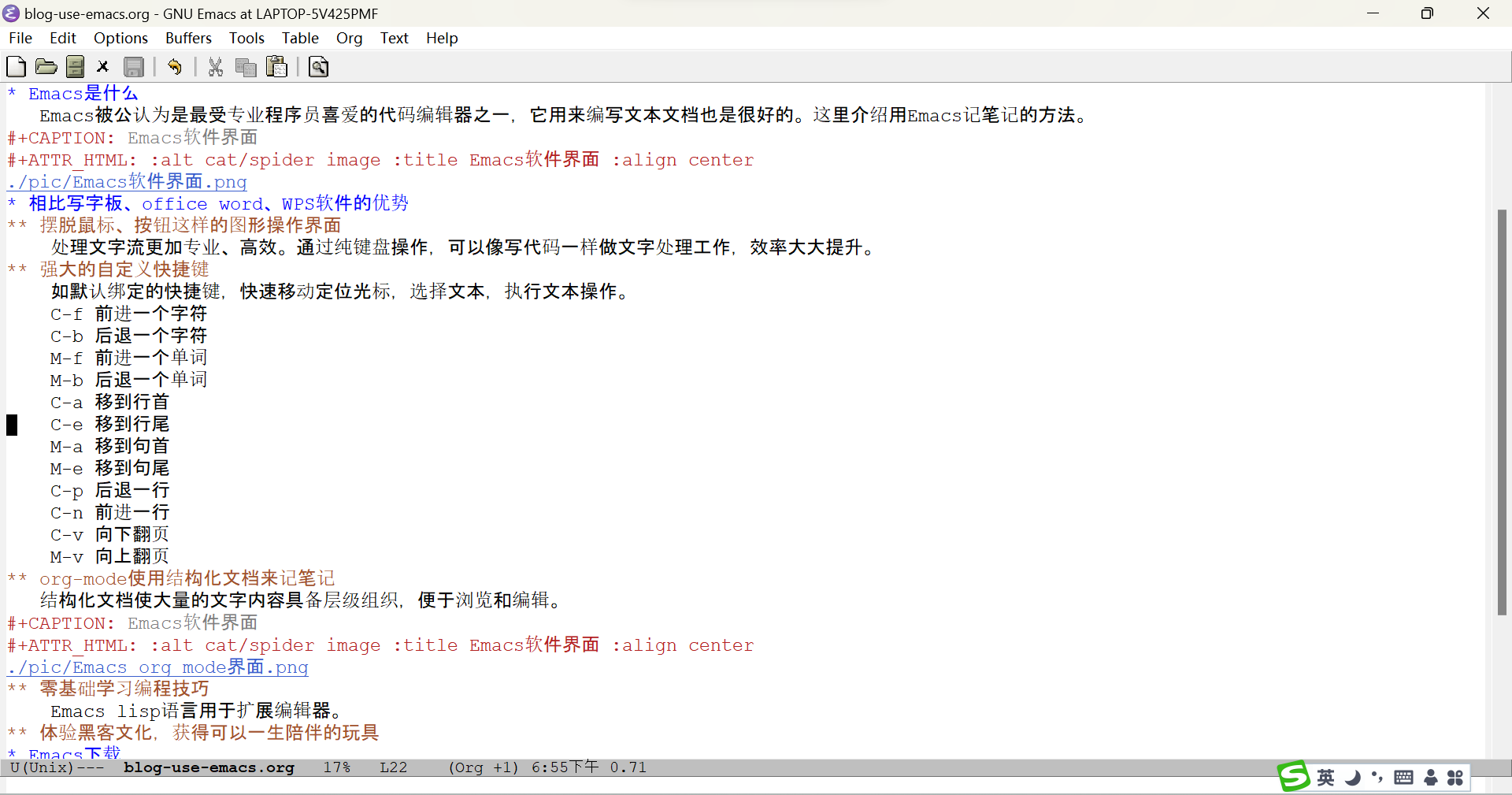The width and height of the screenshot is (1512, 795).
Task: Click the Sogou user account icon
Action: click(x=1431, y=778)
